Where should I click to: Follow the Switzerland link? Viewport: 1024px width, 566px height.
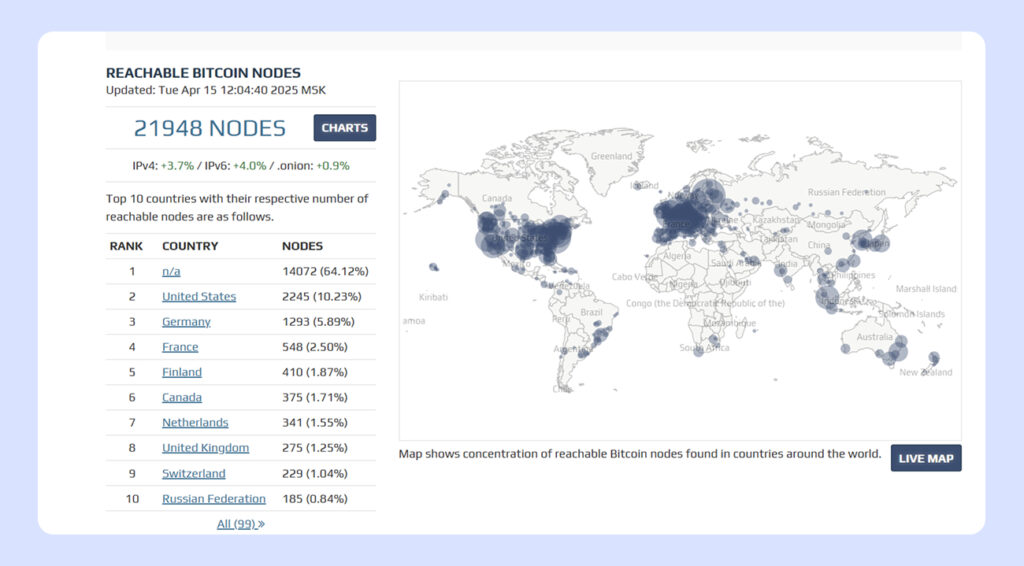pyautogui.click(x=194, y=473)
